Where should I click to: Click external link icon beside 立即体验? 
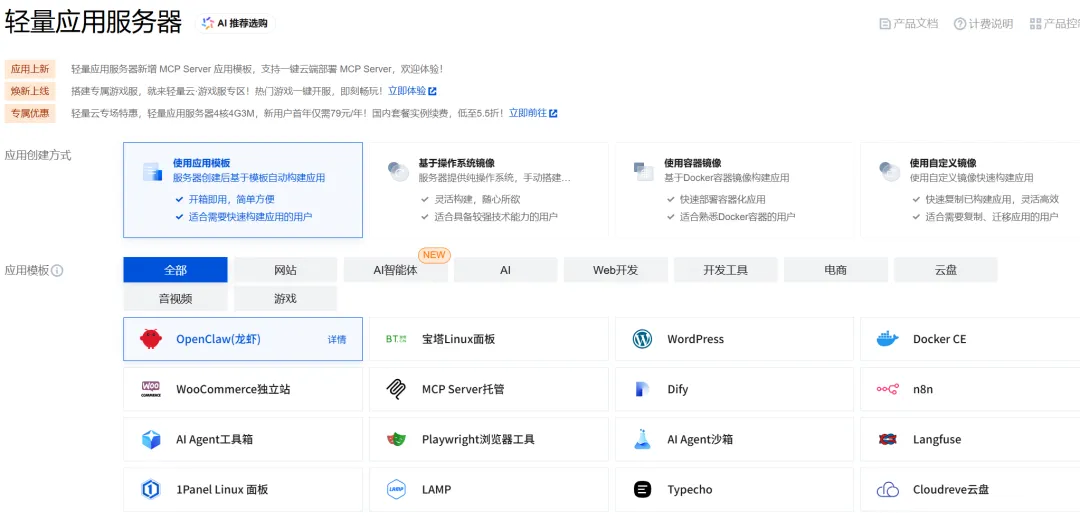tap(433, 91)
